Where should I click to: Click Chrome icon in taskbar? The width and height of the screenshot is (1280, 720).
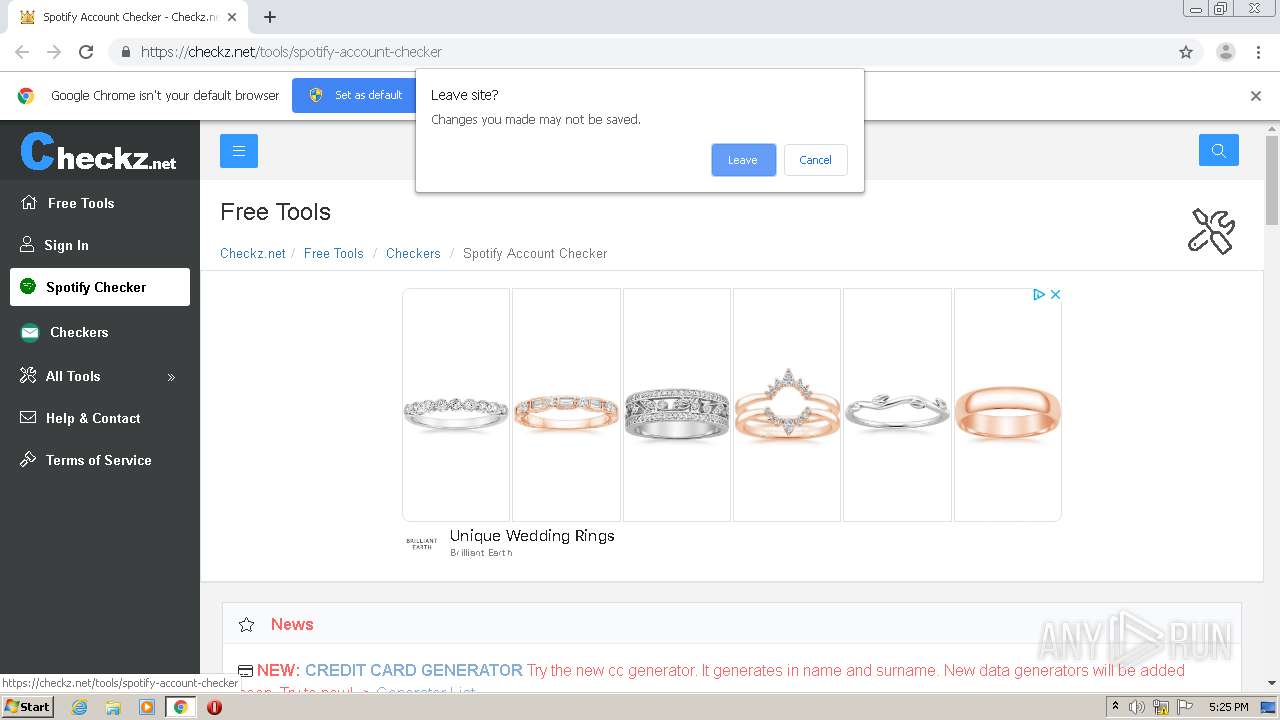tap(180, 707)
